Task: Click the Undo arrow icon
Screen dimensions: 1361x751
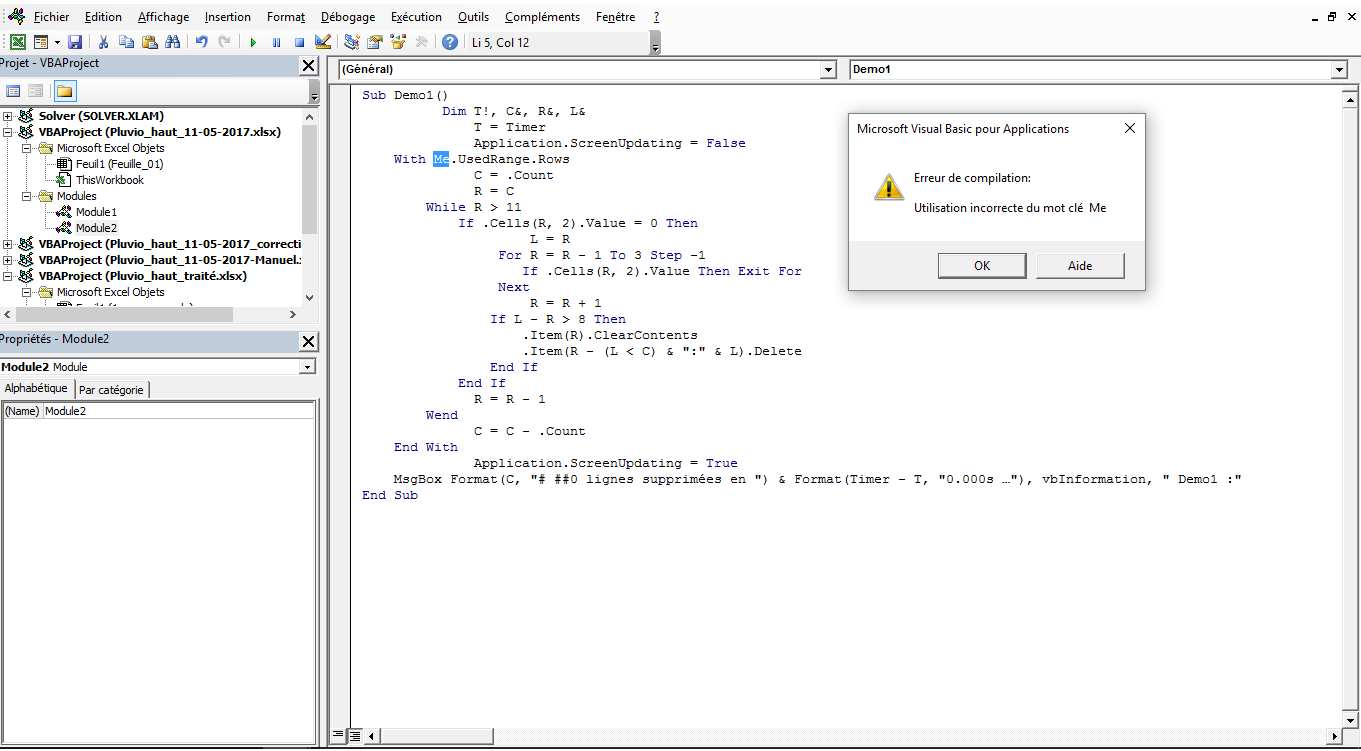Action: (x=201, y=42)
